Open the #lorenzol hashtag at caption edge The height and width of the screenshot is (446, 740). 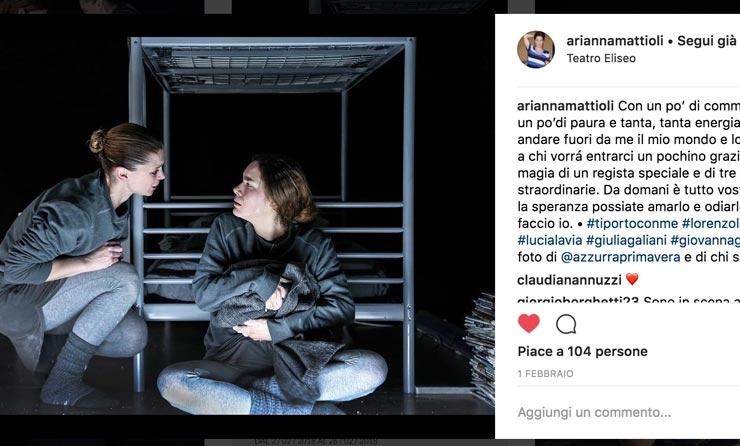[711, 223]
